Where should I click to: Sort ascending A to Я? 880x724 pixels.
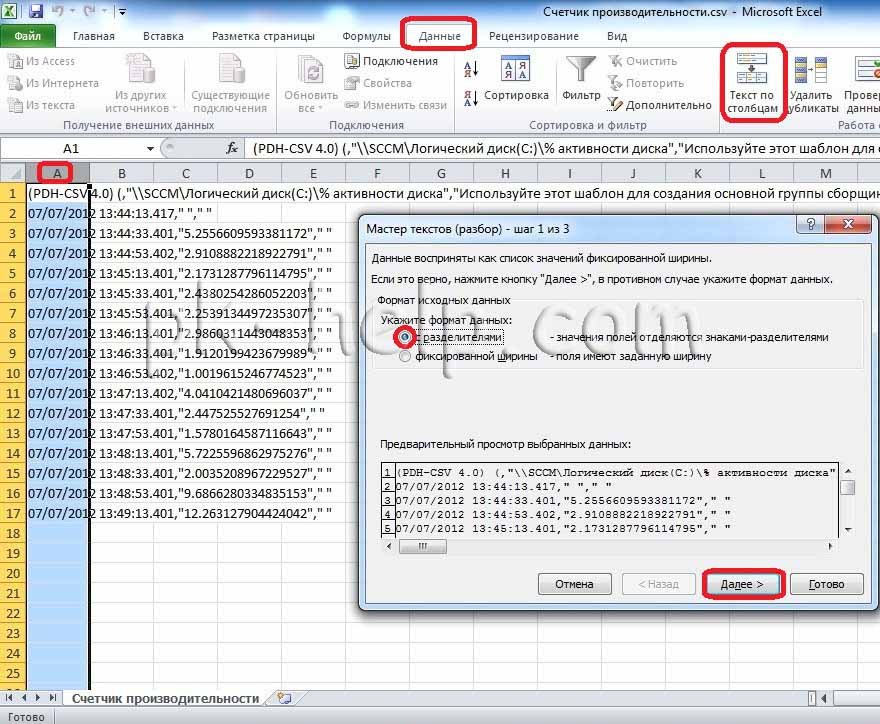click(471, 69)
